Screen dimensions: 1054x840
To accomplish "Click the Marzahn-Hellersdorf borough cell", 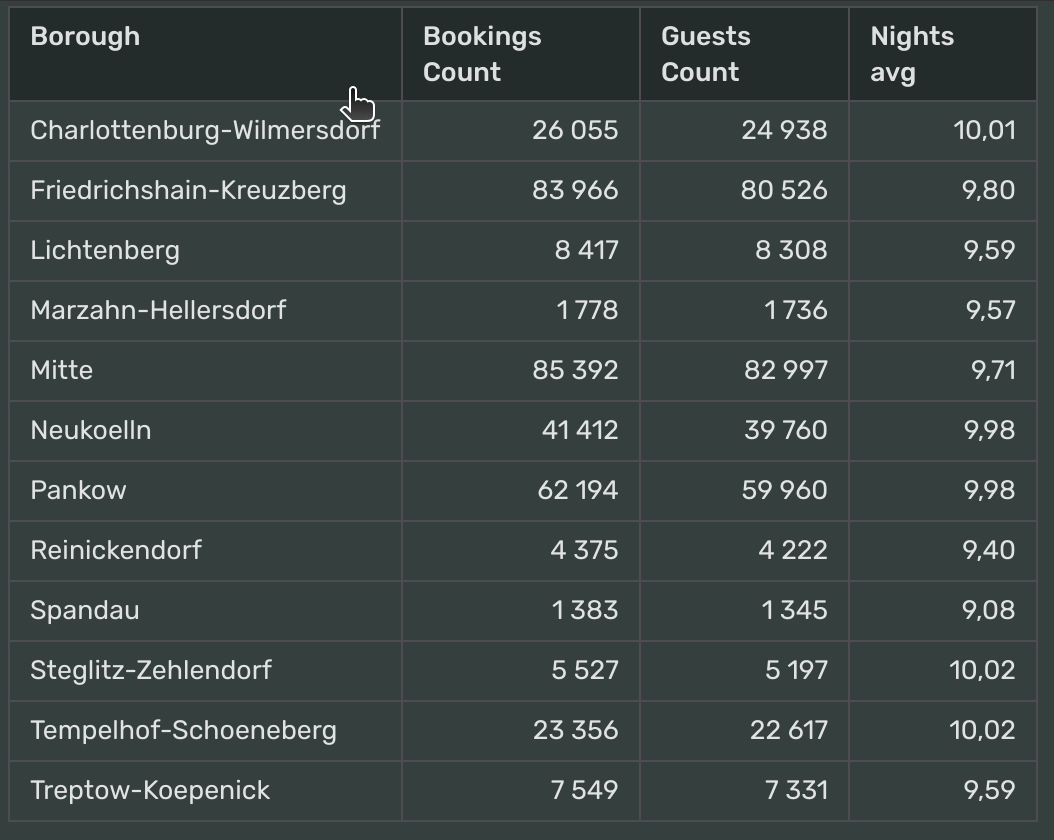I will point(205,310).
